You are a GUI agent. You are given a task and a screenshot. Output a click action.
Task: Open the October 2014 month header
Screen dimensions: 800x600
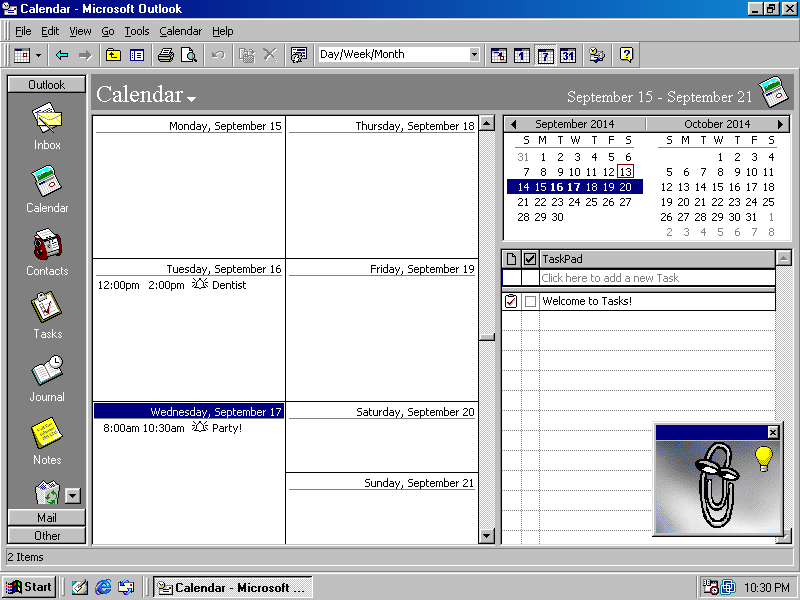point(717,124)
